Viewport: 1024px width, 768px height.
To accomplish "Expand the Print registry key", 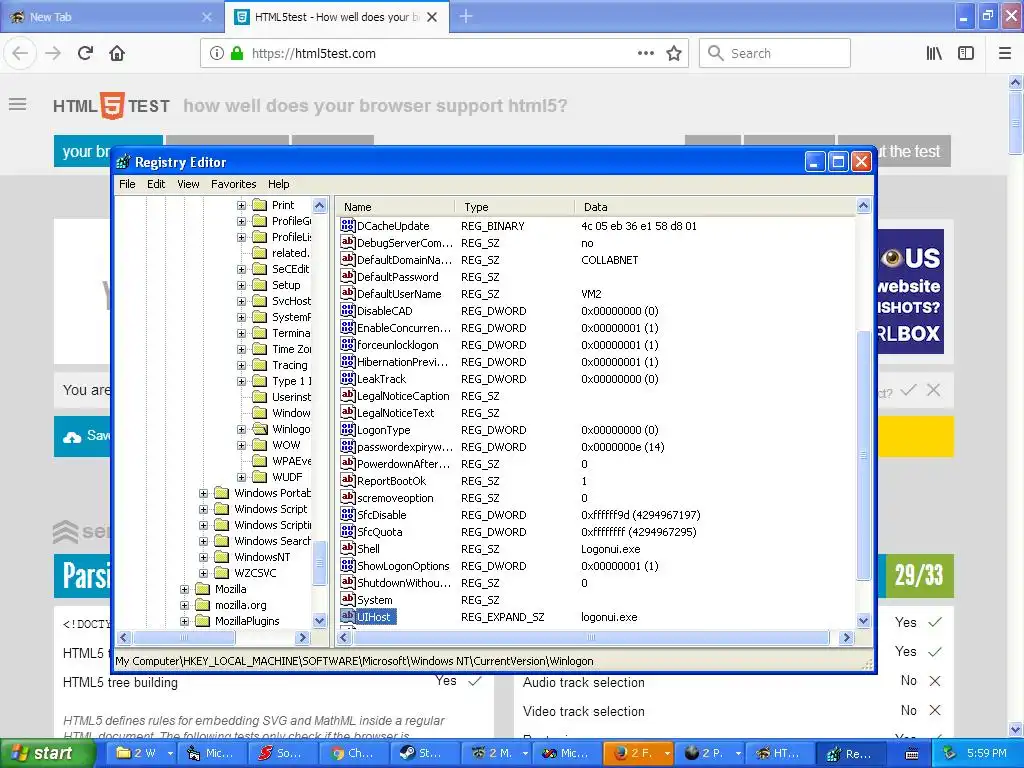I will pyautogui.click(x=241, y=204).
